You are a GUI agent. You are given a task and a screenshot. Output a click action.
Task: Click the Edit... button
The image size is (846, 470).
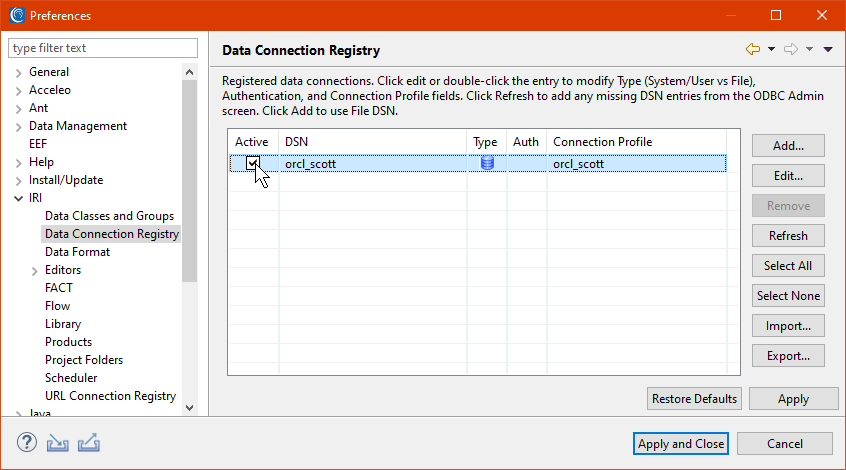pos(788,176)
